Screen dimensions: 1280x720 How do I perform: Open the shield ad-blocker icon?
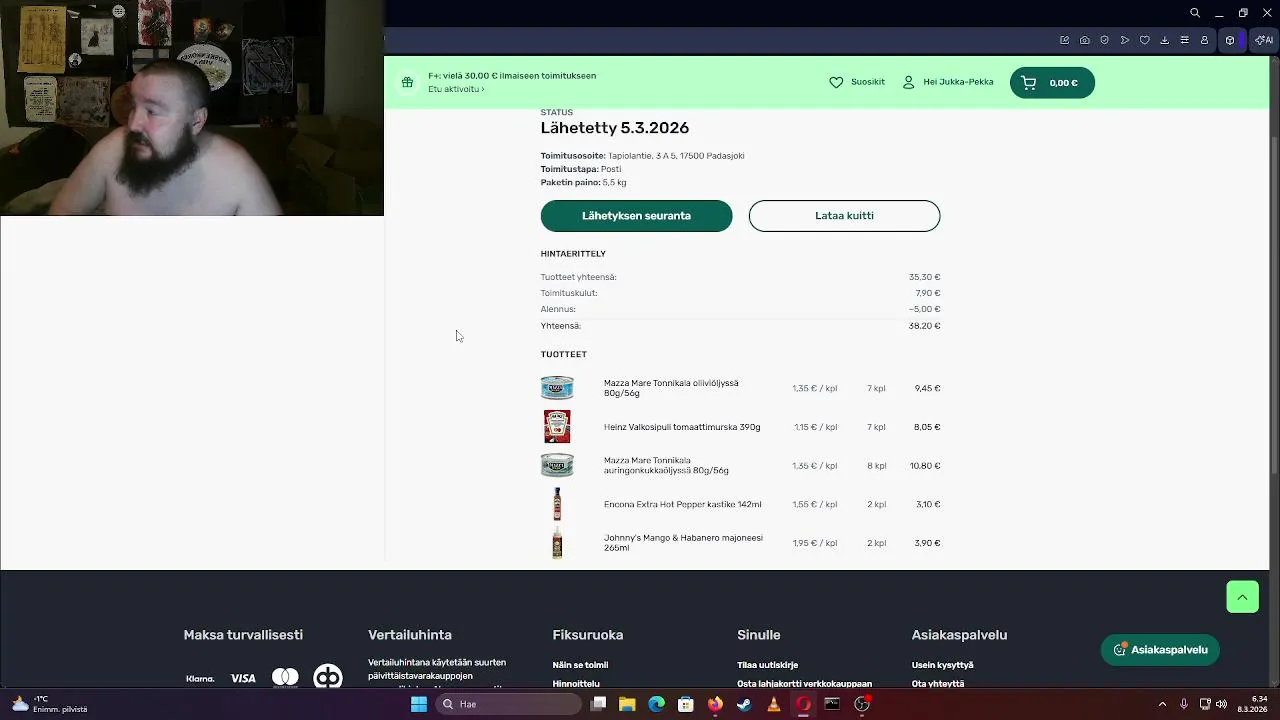1105,40
